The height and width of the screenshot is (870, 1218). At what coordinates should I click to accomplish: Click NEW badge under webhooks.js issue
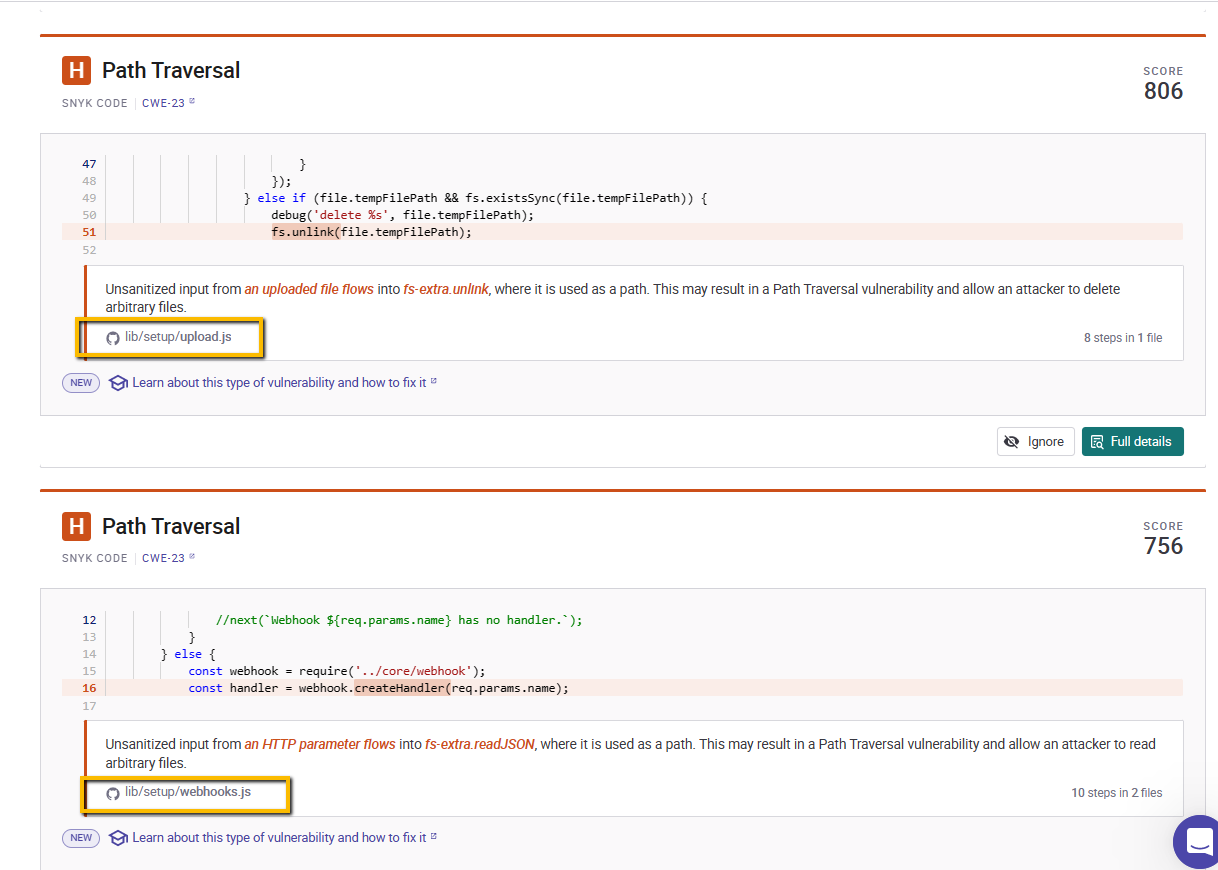(81, 838)
